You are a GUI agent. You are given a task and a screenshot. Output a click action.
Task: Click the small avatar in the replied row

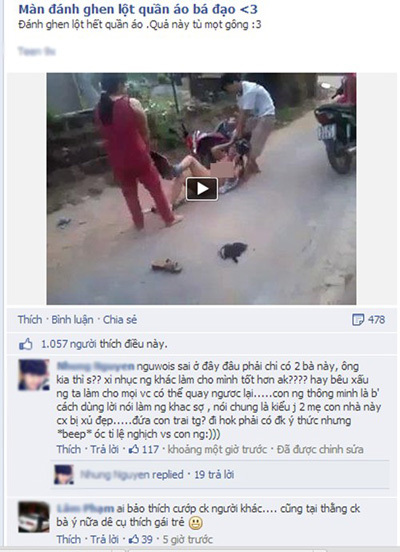click(x=64, y=475)
